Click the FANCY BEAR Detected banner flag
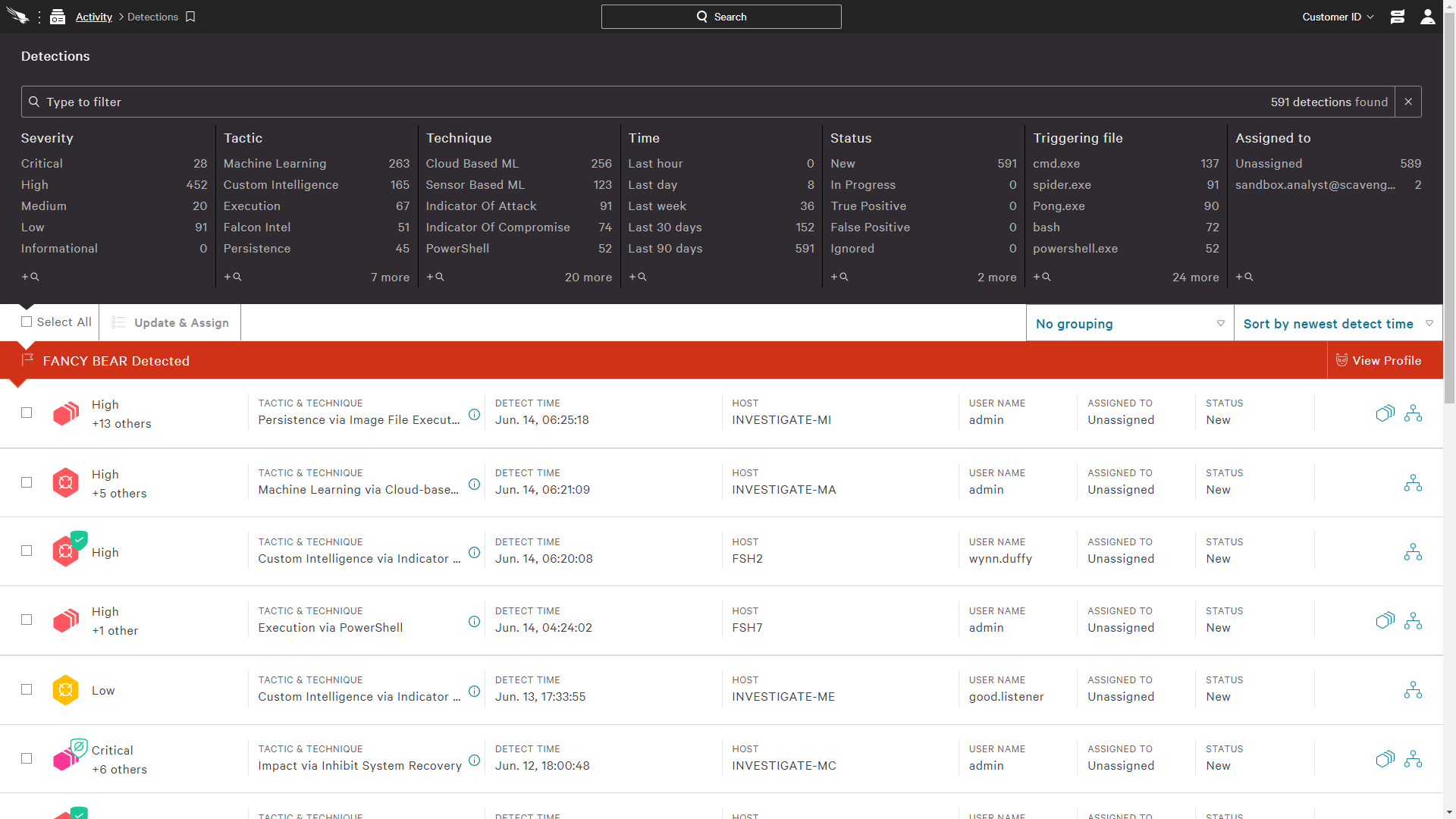The width and height of the screenshot is (1456, 819). tap(28, 360)
